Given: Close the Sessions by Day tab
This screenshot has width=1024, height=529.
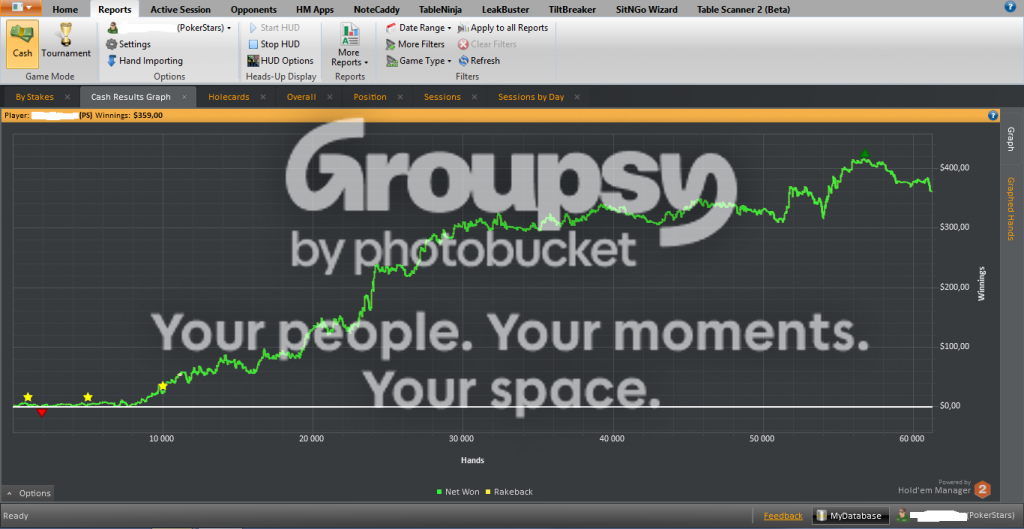Looking at the screenshot, I should [577, 97].
